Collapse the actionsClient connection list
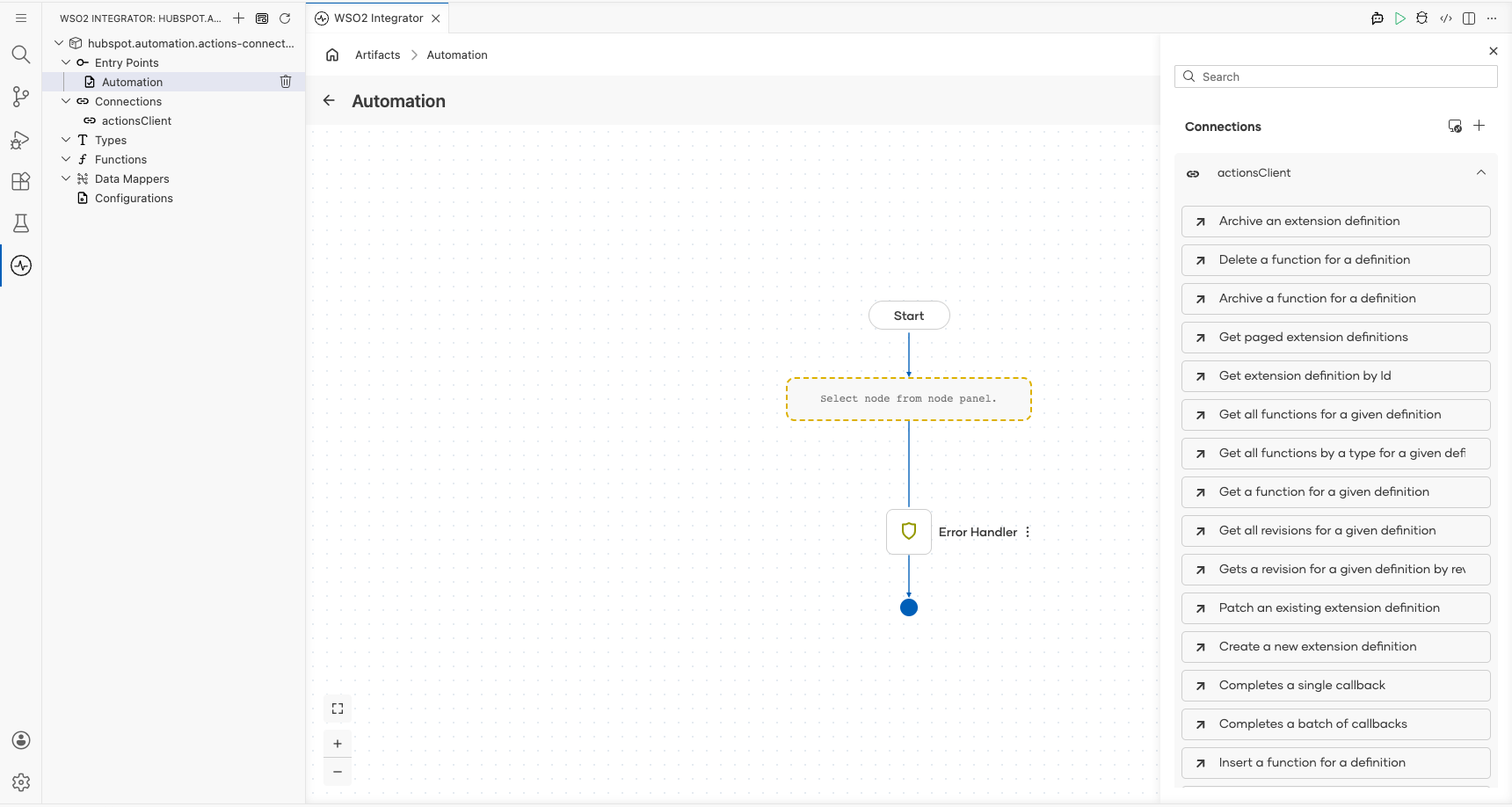Image resolution: width=1512 pixels, height=807 pixels. click(x=1481, y=172)
